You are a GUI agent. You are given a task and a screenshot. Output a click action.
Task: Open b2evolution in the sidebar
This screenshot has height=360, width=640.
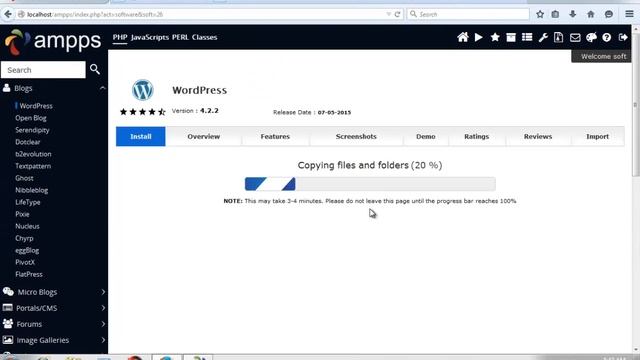click(x=33, y=154)
